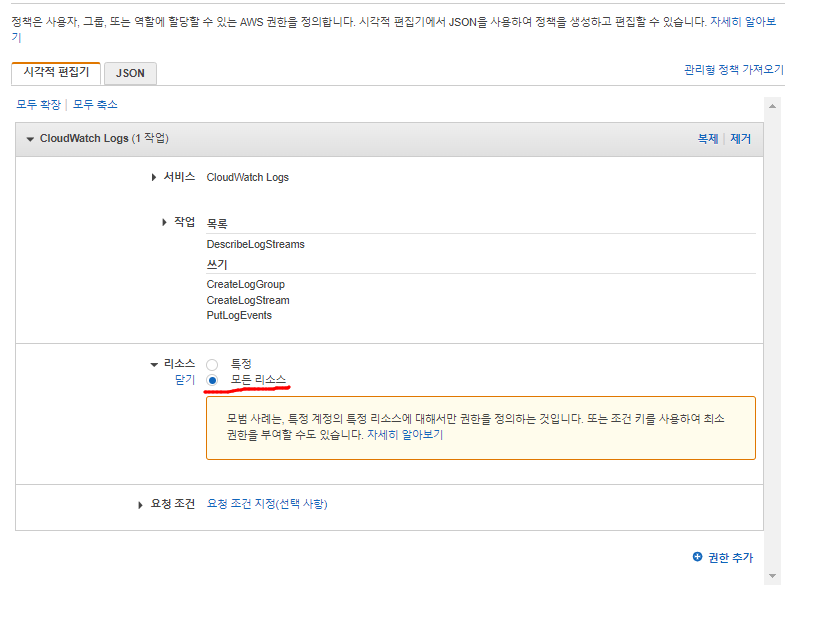Click 제거 for CloudWatch Logs
This screenshot has width=824, height=630.
[x=740, y=139]
